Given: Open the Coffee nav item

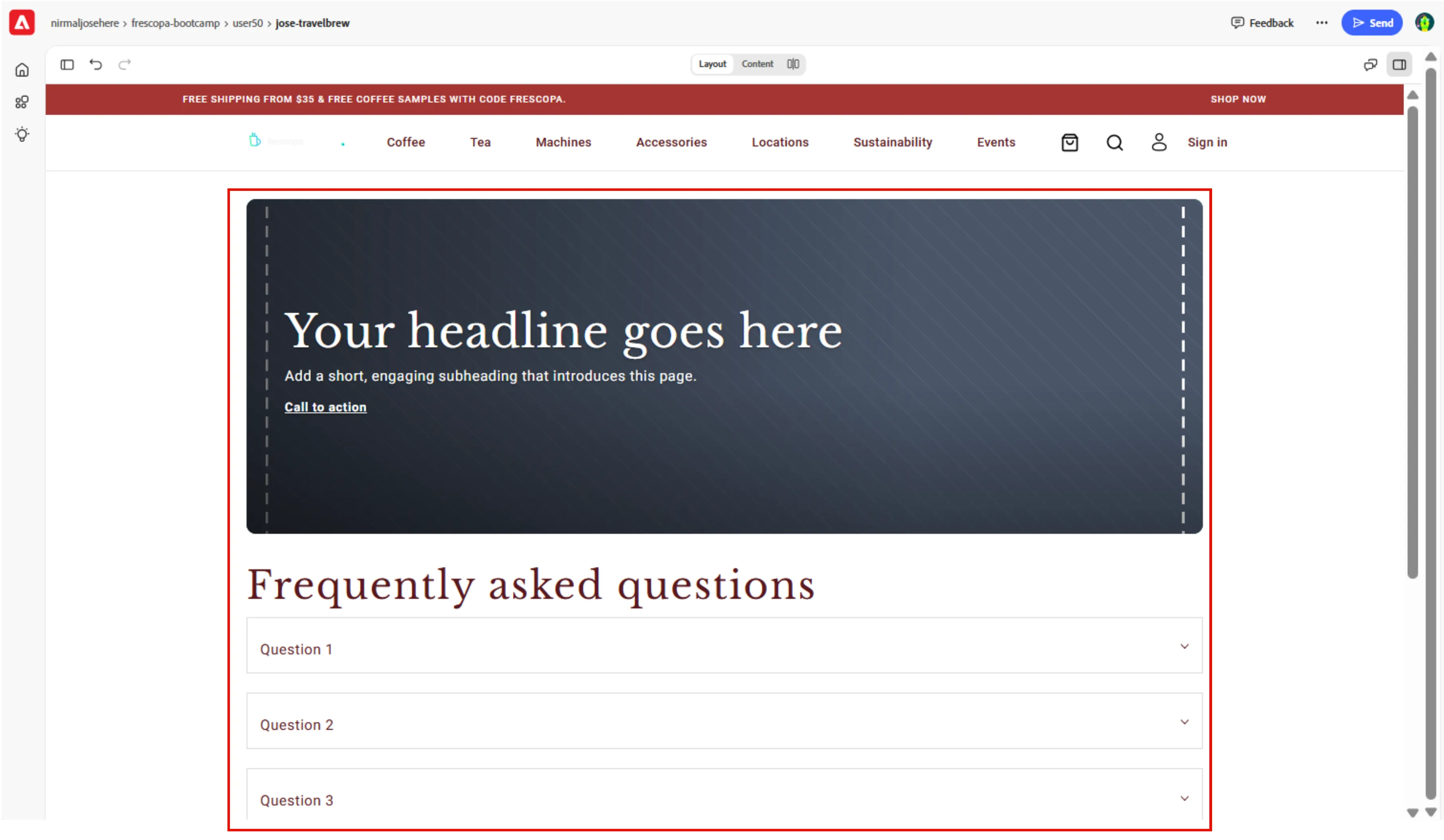Looking at the screenshot, I should point(406,143).
